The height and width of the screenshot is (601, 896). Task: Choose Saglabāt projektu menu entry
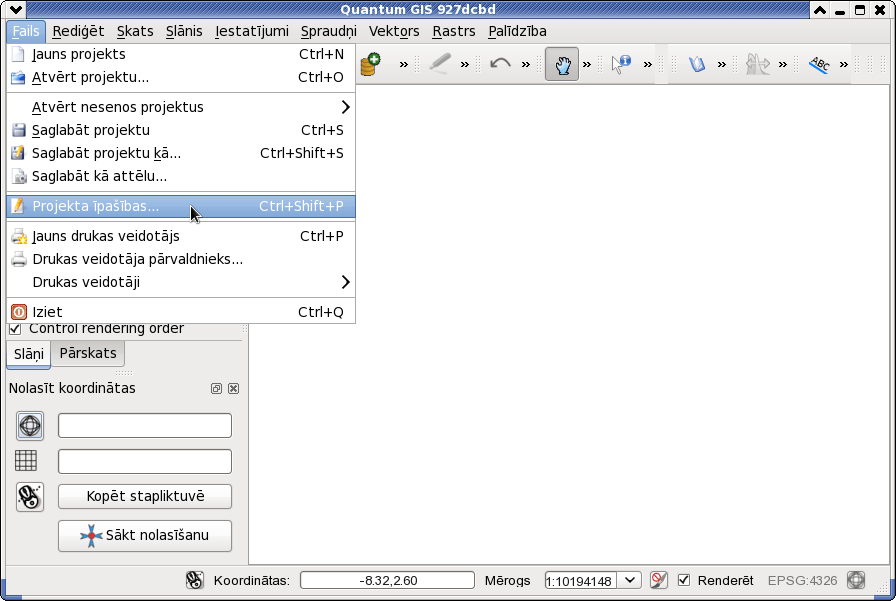(181, 130)
